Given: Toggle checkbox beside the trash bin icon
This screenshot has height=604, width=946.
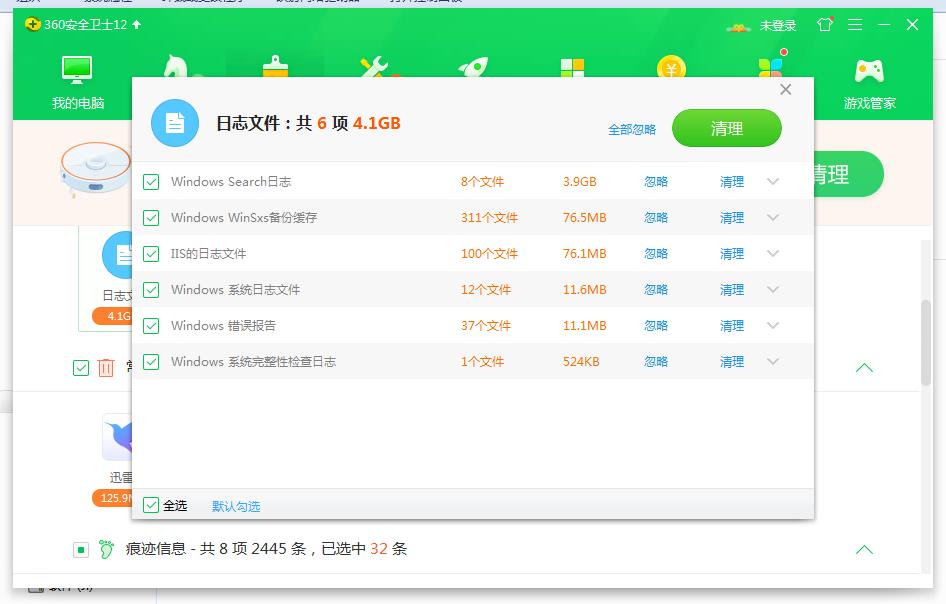Looking at the screenshot, I should [81, 368].
